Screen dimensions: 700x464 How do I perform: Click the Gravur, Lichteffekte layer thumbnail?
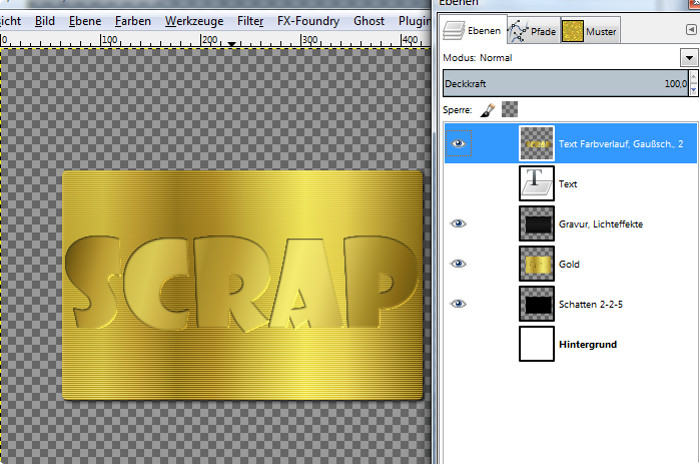(x=539, y=224)
